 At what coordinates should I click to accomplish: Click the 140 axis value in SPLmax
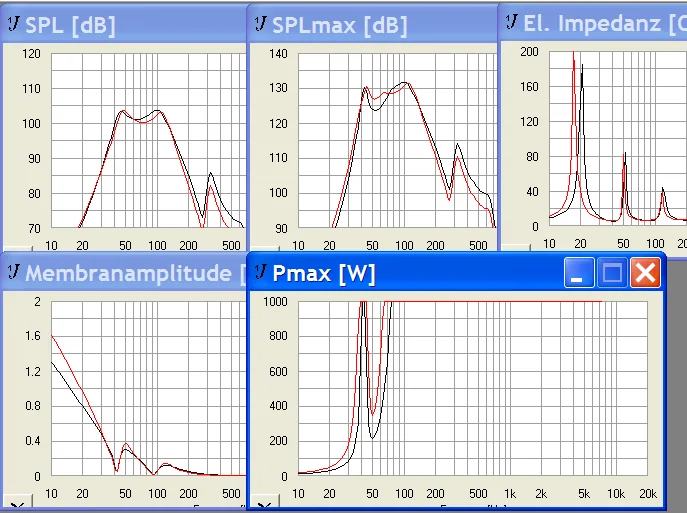[x=278, y=53]
